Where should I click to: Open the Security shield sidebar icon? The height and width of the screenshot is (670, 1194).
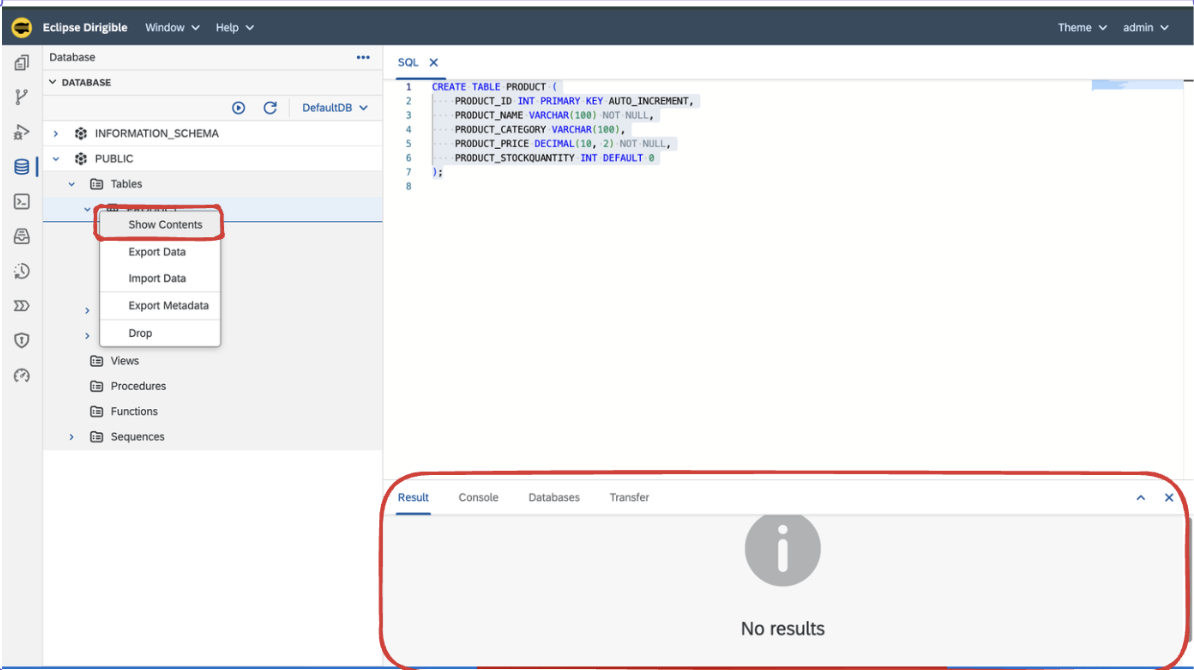pos(21,341)
